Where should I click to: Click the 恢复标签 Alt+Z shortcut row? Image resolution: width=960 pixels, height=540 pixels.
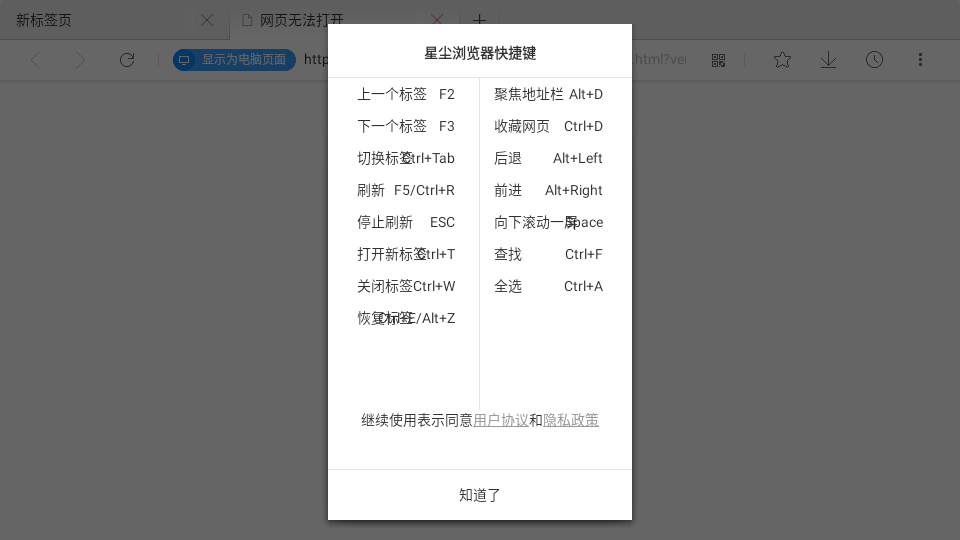(x=406, y=318)
